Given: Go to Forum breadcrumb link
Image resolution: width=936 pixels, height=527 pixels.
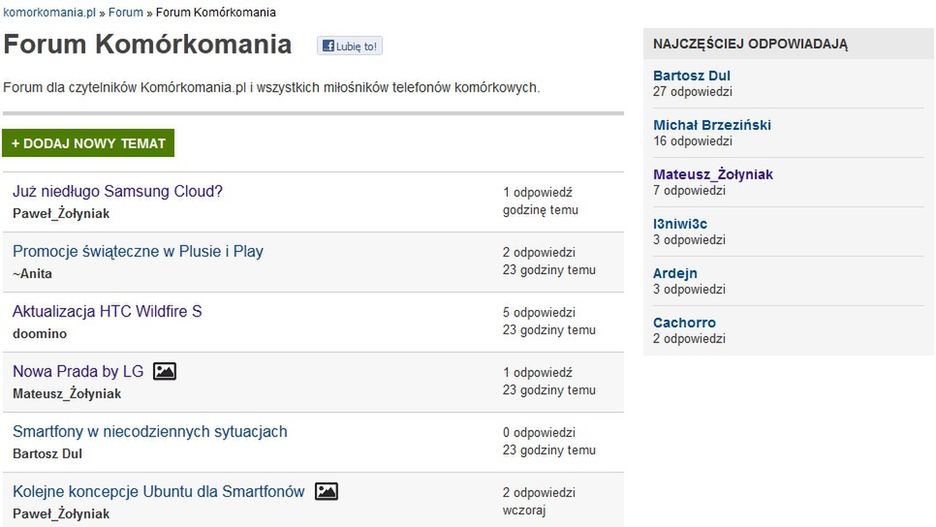Looking at the screenshot, I should [x=125, y=13].
